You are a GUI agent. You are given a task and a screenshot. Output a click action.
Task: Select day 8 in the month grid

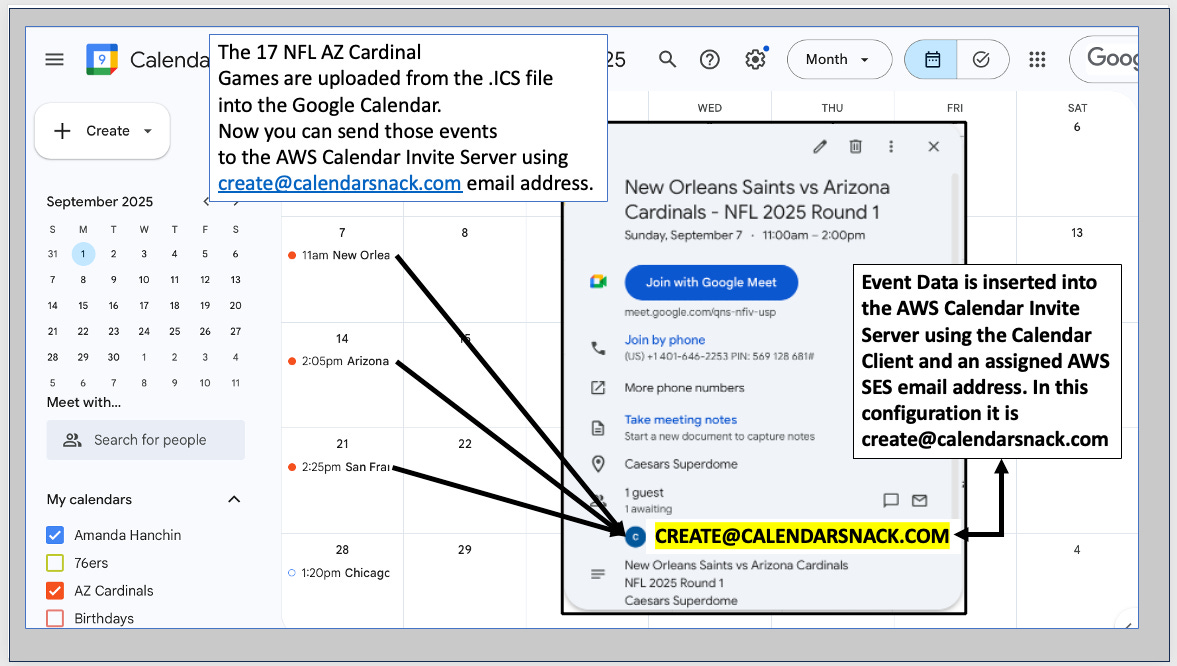point(465,233)
